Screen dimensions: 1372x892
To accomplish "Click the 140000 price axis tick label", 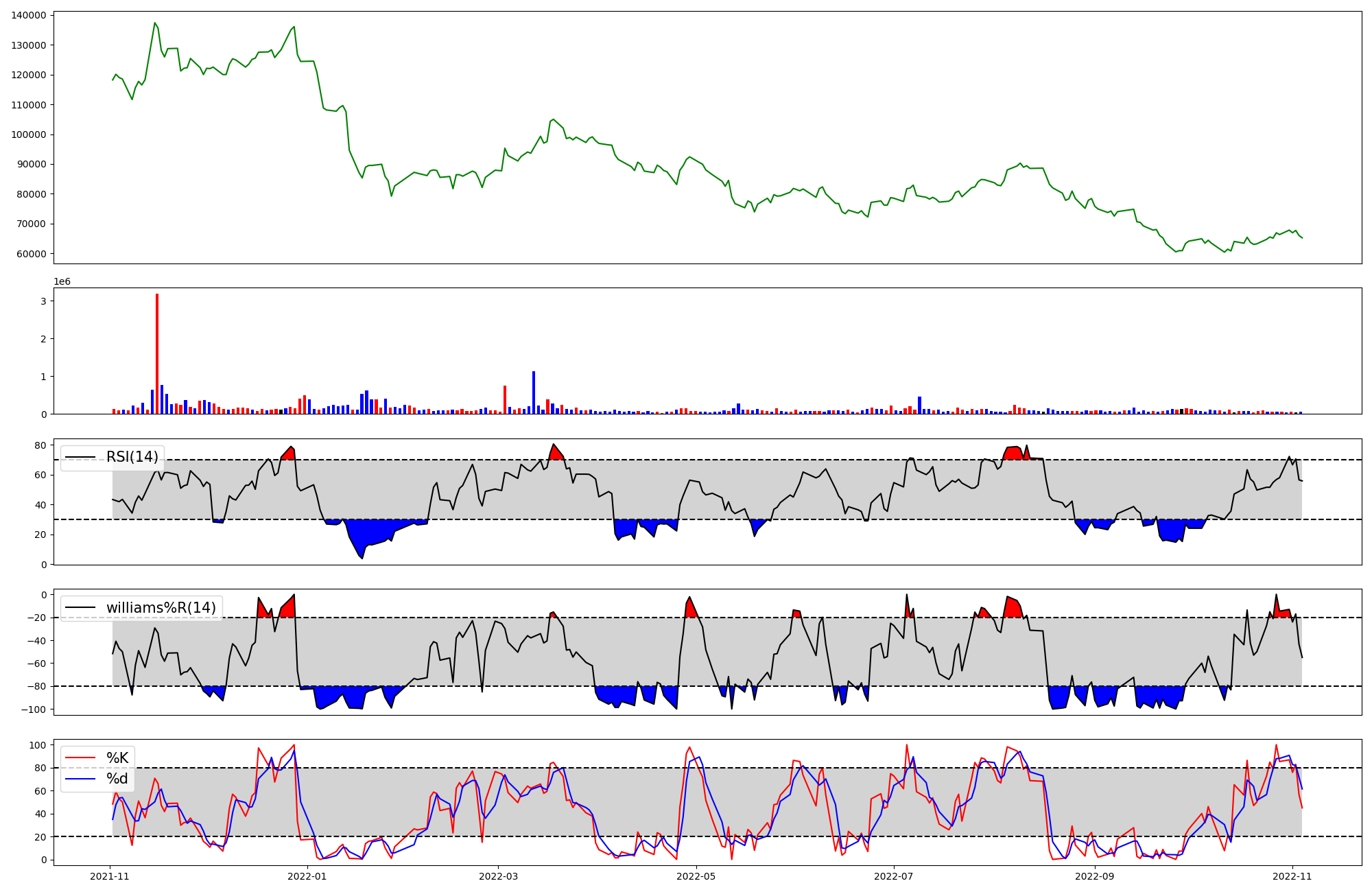I will (x=29, y=15).
